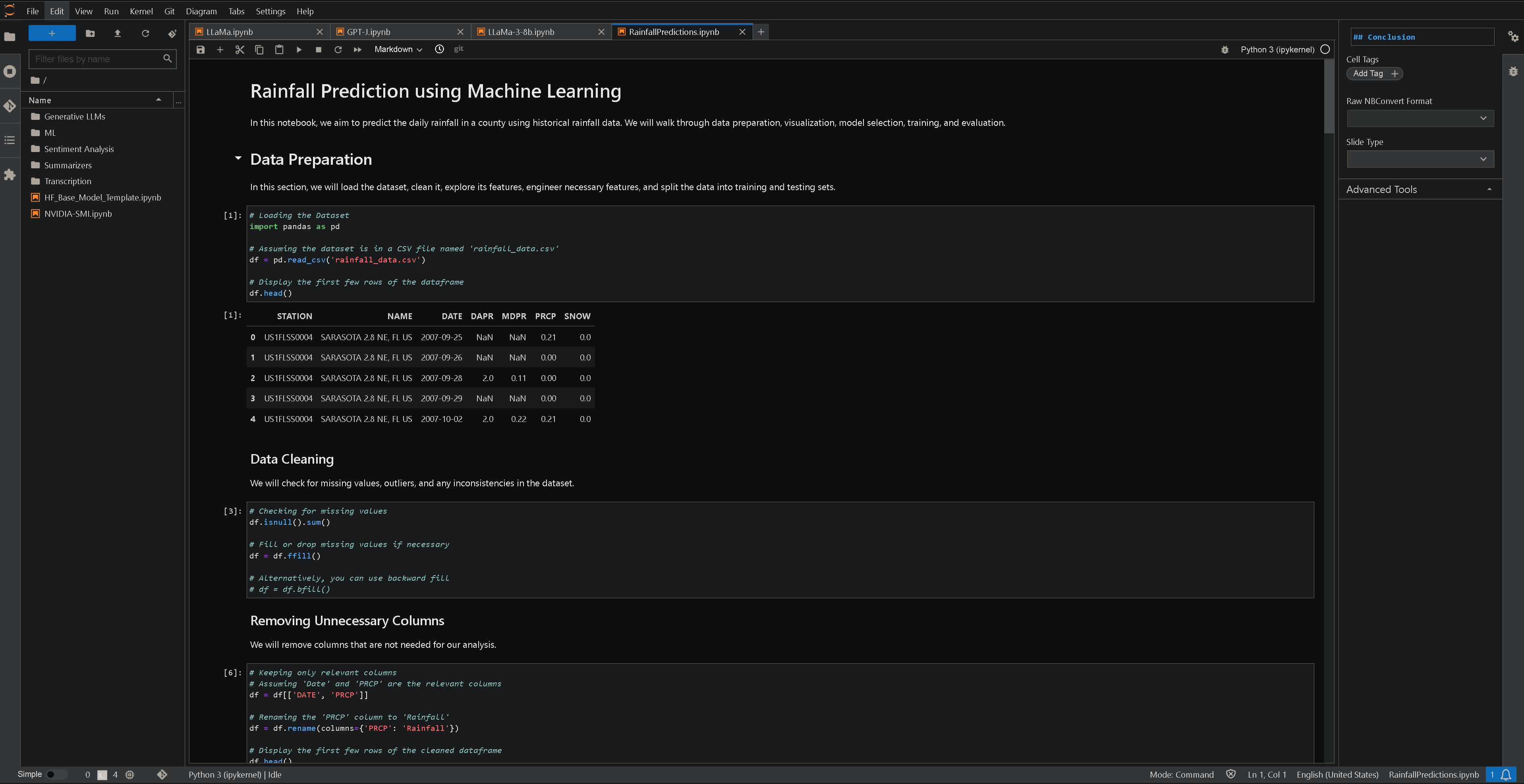Collapse the Advanced Tools section

1490,189
